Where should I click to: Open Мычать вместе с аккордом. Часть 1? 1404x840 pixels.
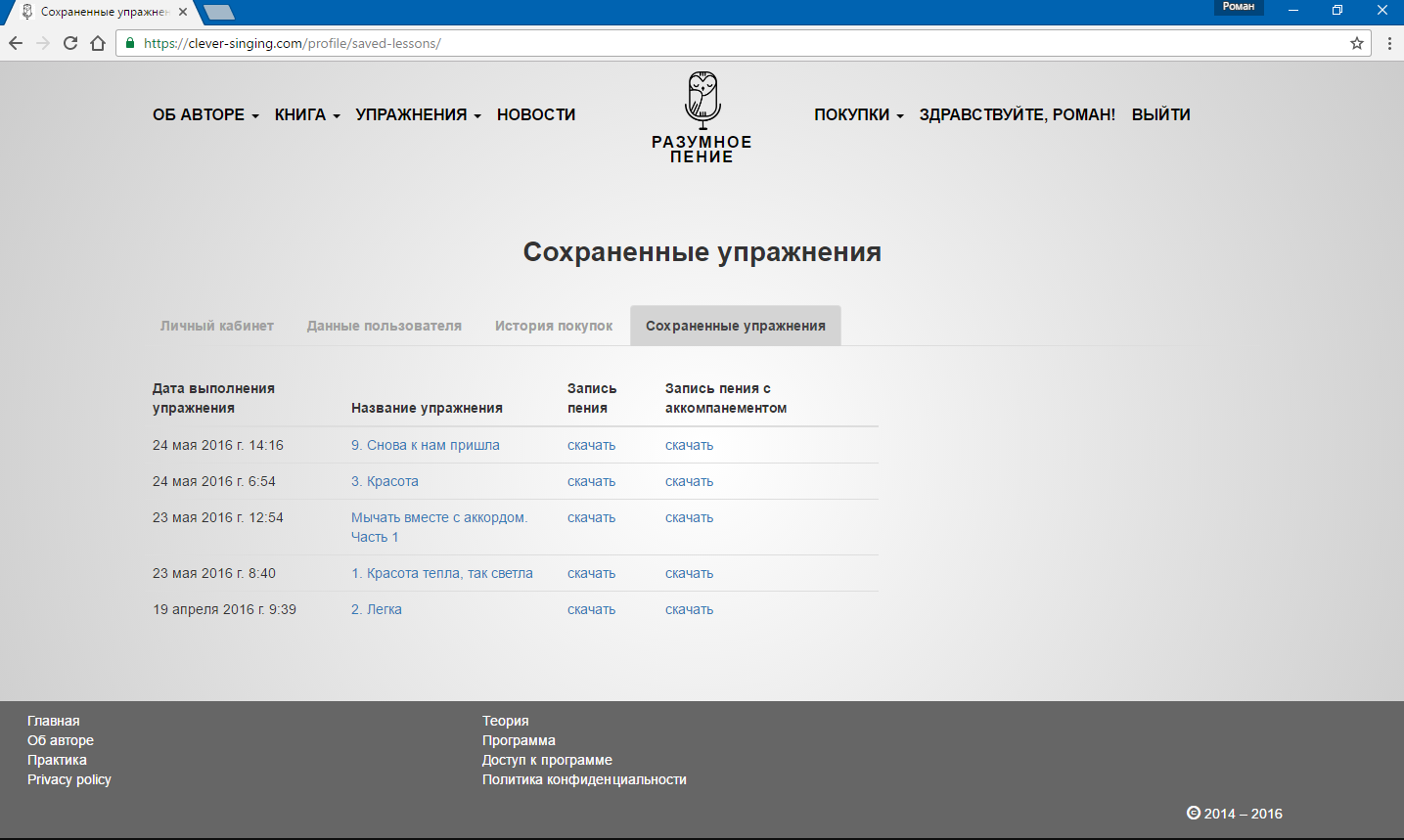(439, 527)
